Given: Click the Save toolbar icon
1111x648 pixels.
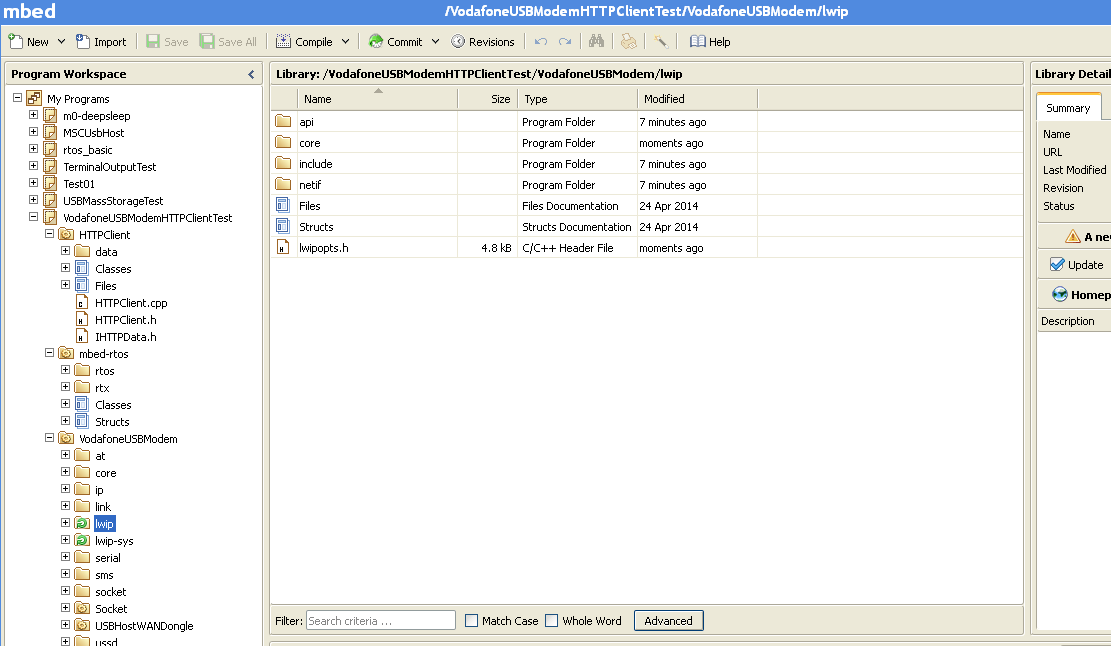Looking at the screenshot, I should click(152, 41).
